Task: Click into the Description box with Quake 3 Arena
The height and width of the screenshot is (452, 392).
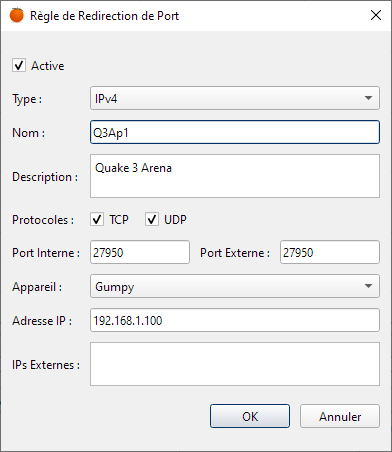Action: pos(235,176)
